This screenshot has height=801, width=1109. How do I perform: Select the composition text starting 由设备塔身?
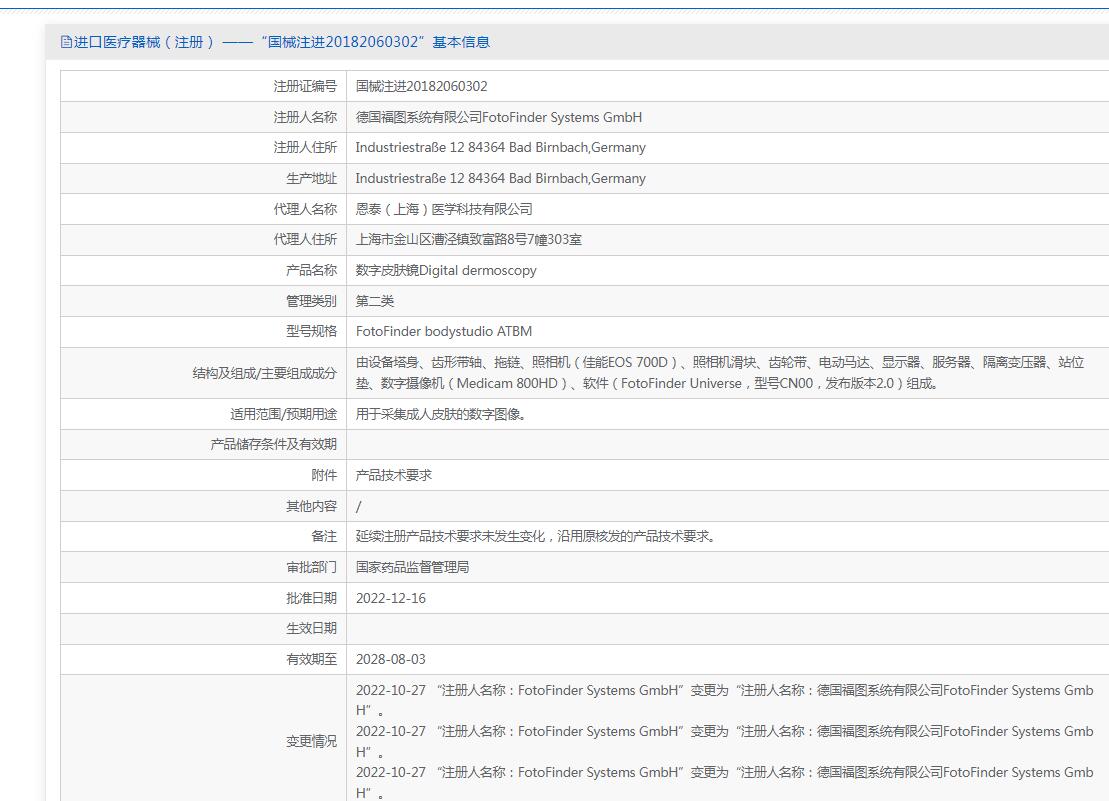click(x=720, y=373)
